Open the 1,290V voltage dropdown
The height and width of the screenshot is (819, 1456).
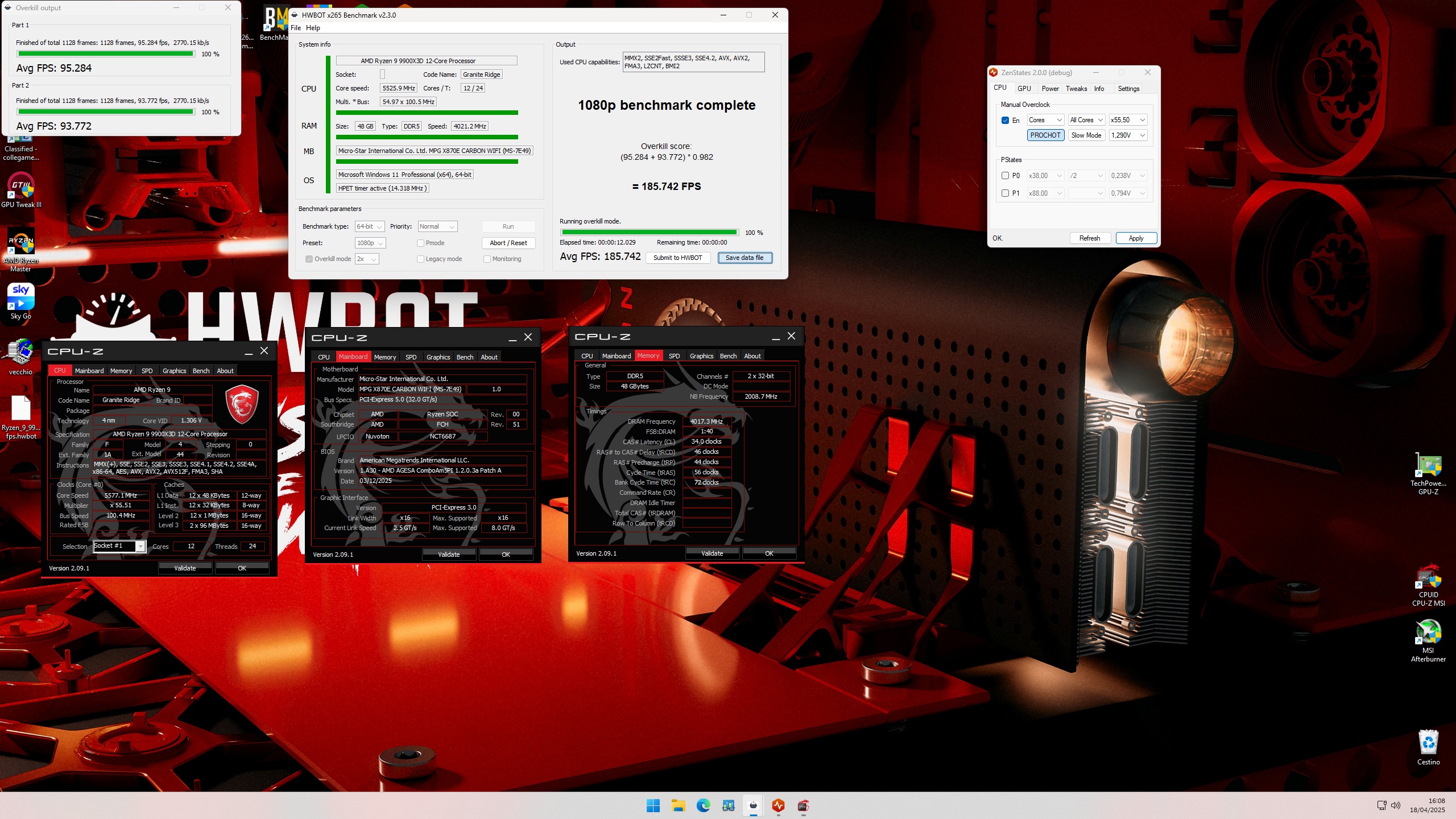tap(1128, 135)
